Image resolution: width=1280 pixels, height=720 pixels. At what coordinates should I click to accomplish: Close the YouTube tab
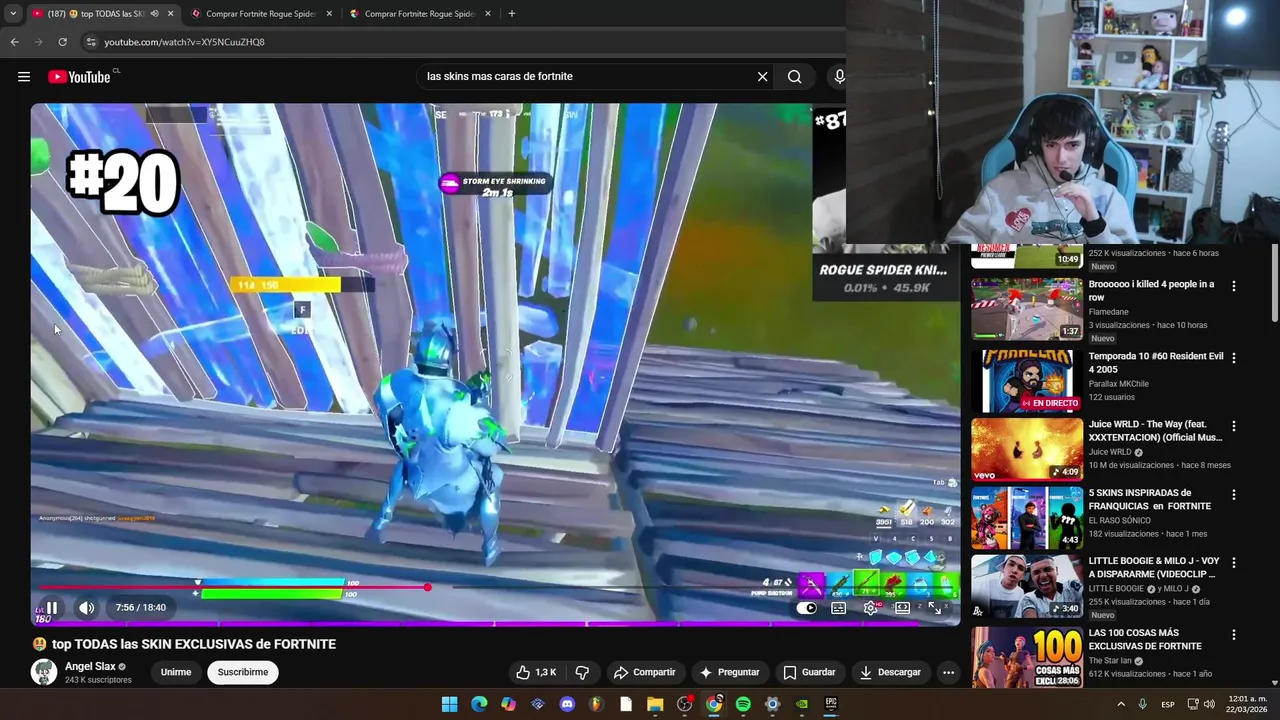(170, 14)
